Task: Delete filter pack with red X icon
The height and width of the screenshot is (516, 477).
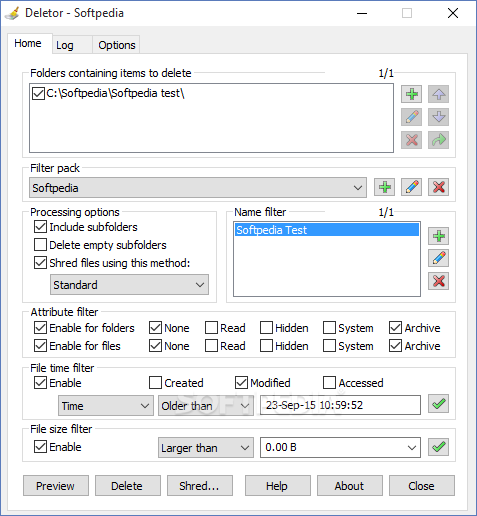Action: pyautogui.click(x=438, y=187)
